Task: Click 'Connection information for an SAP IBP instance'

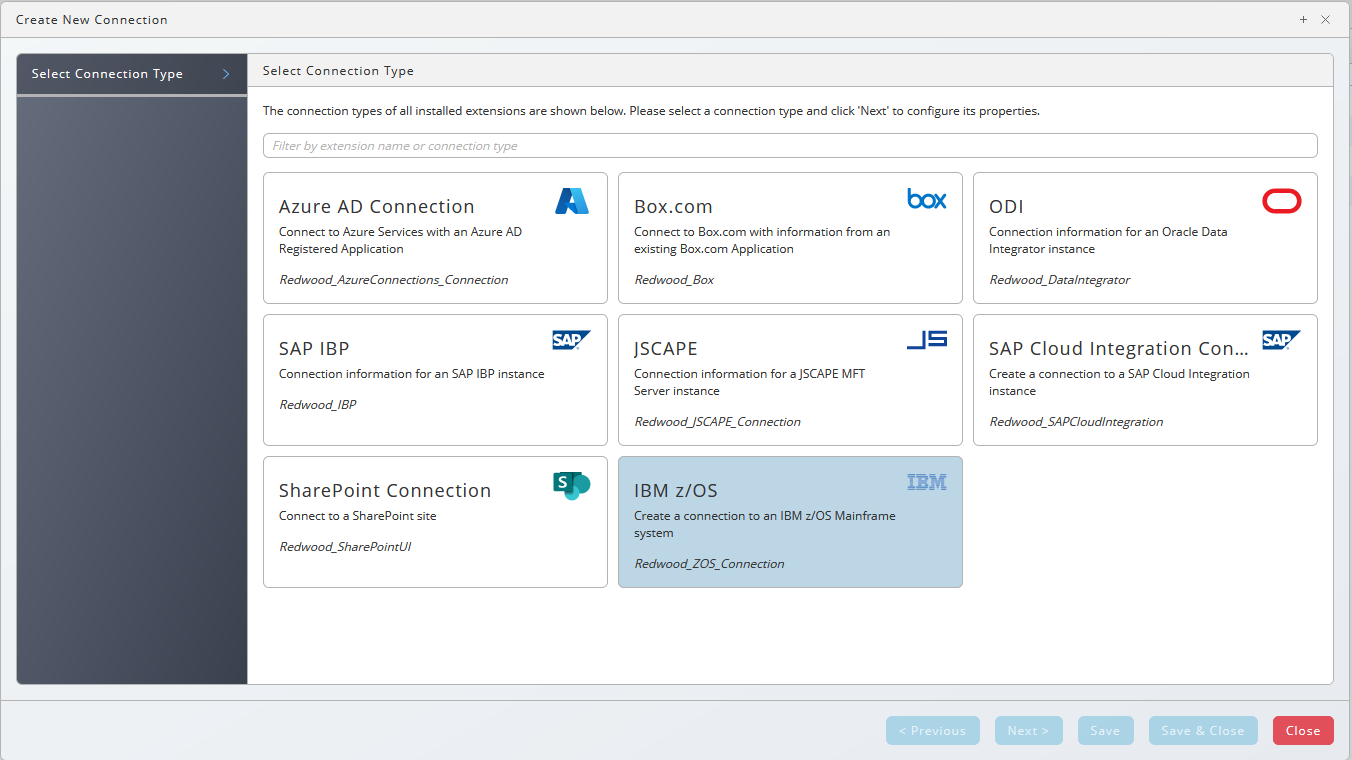Action: tap(412, 374)
